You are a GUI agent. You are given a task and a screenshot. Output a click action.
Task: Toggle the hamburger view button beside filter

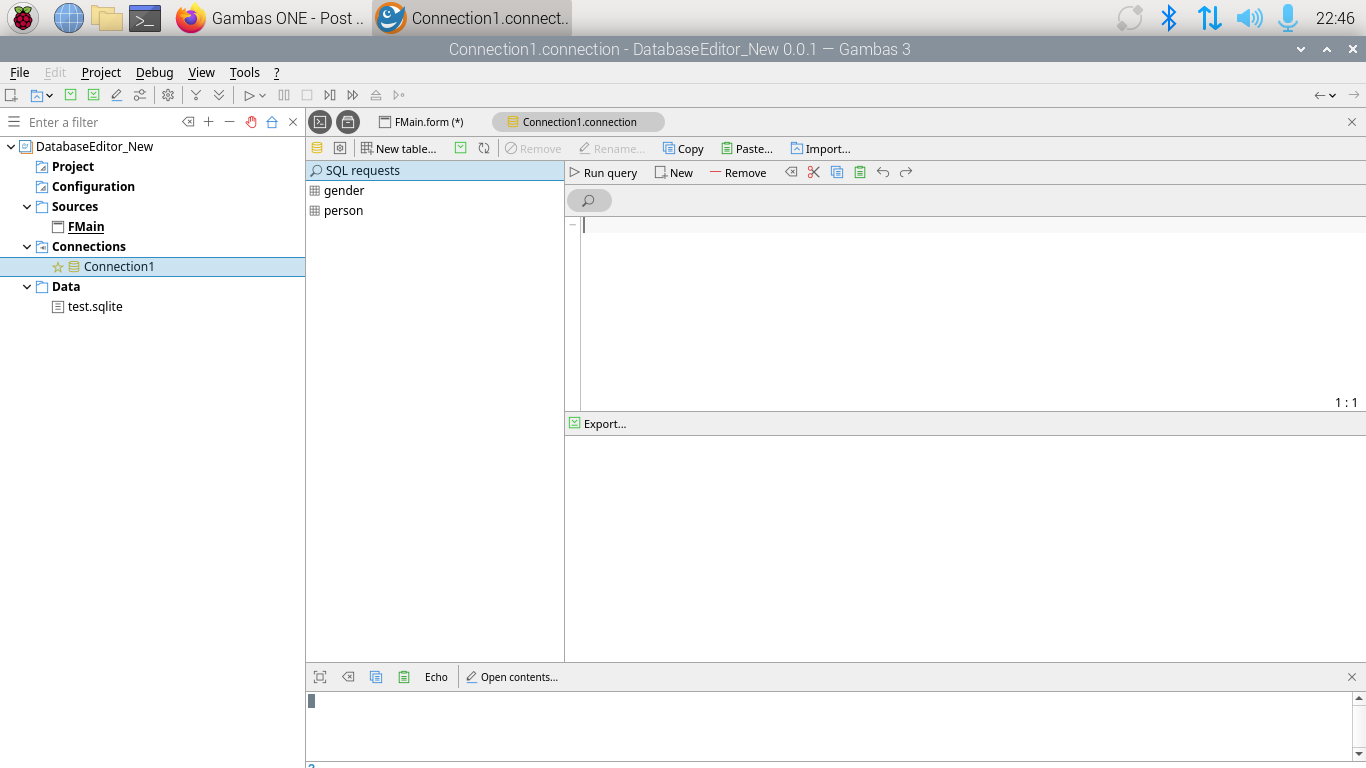(x=14, y=122)
